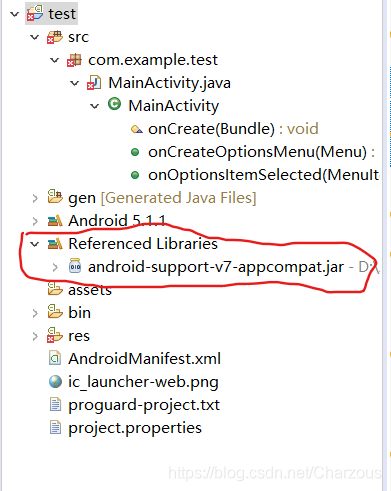
Task: Click the com.example.test package icon
Action: coord(74,60)
